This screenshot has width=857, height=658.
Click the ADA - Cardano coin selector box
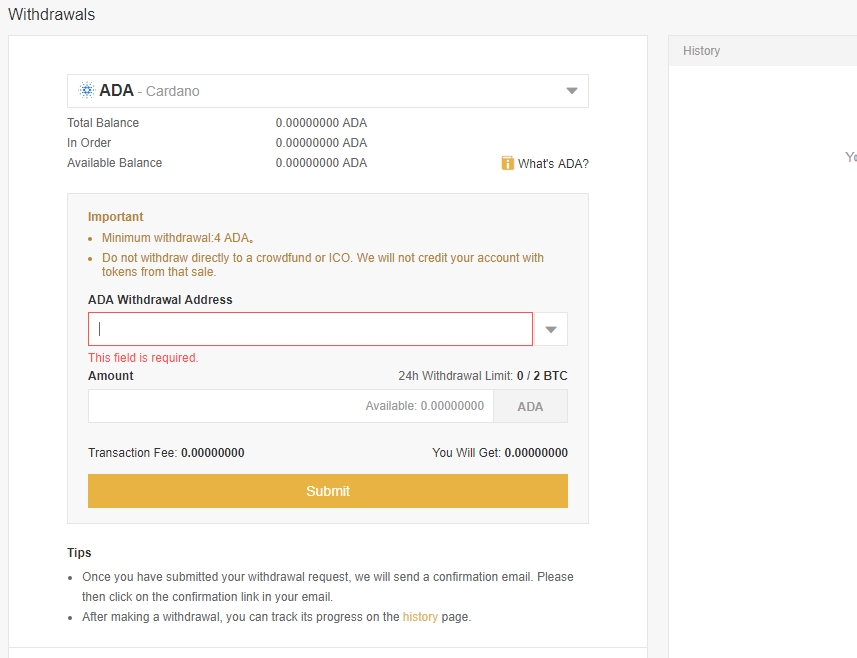tap(327, 91)
